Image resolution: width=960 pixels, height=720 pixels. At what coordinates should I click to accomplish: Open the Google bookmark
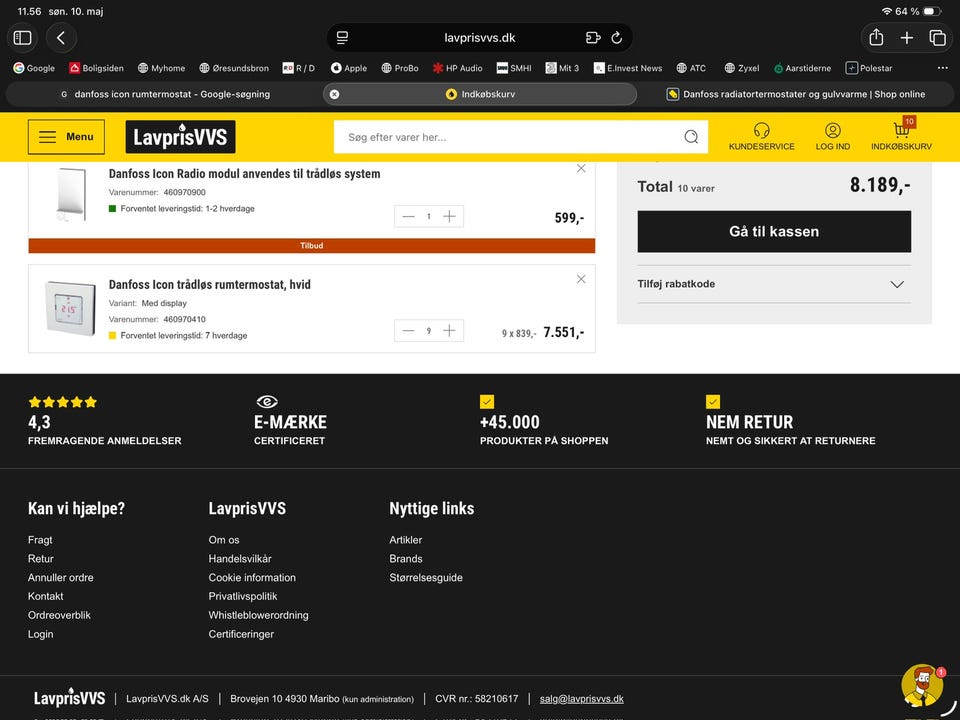(34, 68)
